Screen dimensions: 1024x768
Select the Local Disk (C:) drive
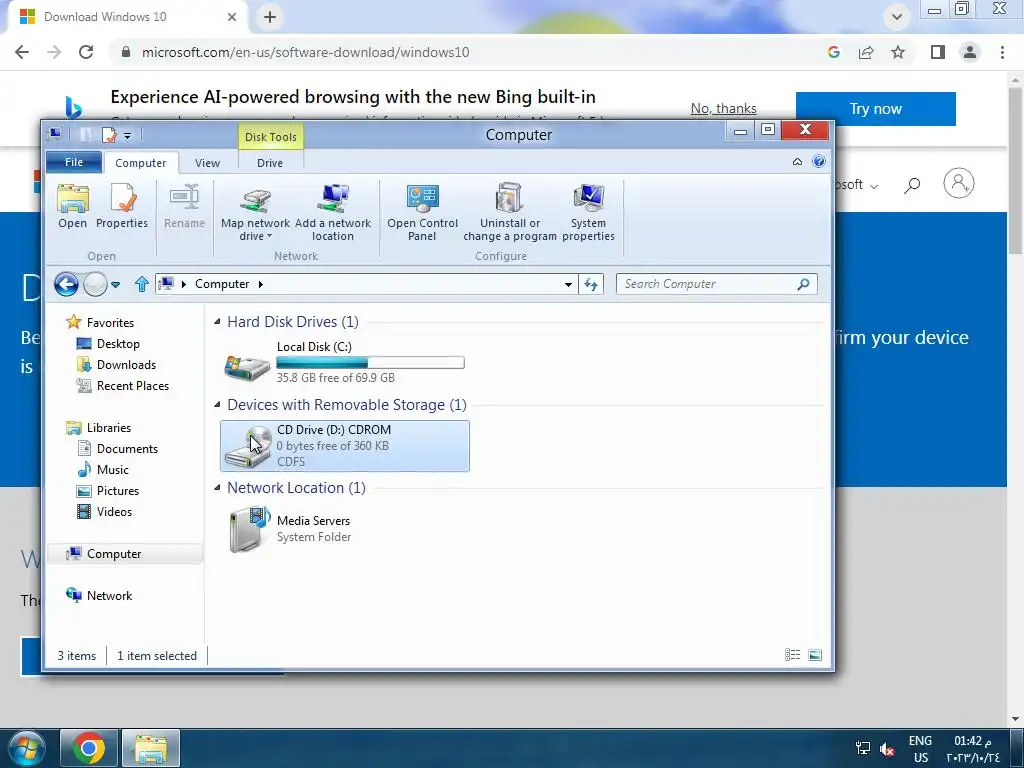(x=344, y=362)
